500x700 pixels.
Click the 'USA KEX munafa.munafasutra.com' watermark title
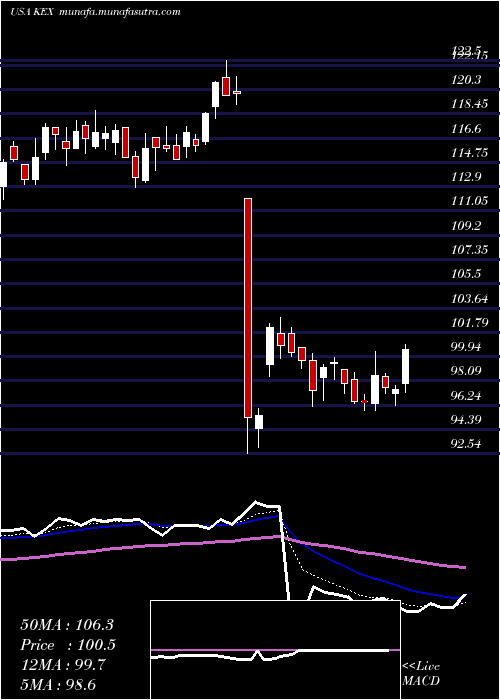point(95,12)
